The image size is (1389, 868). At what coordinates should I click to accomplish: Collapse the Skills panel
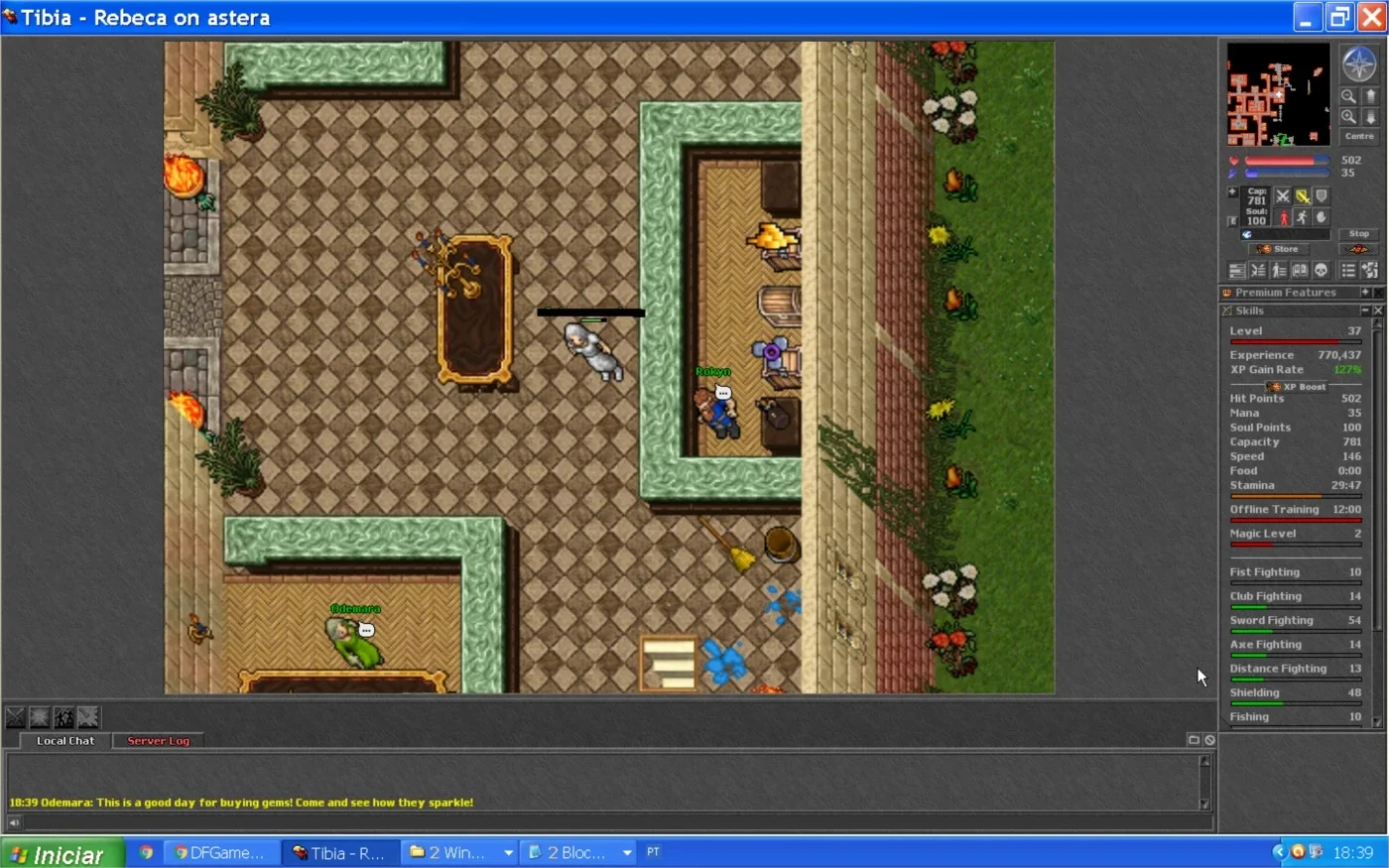(1365, 310)
